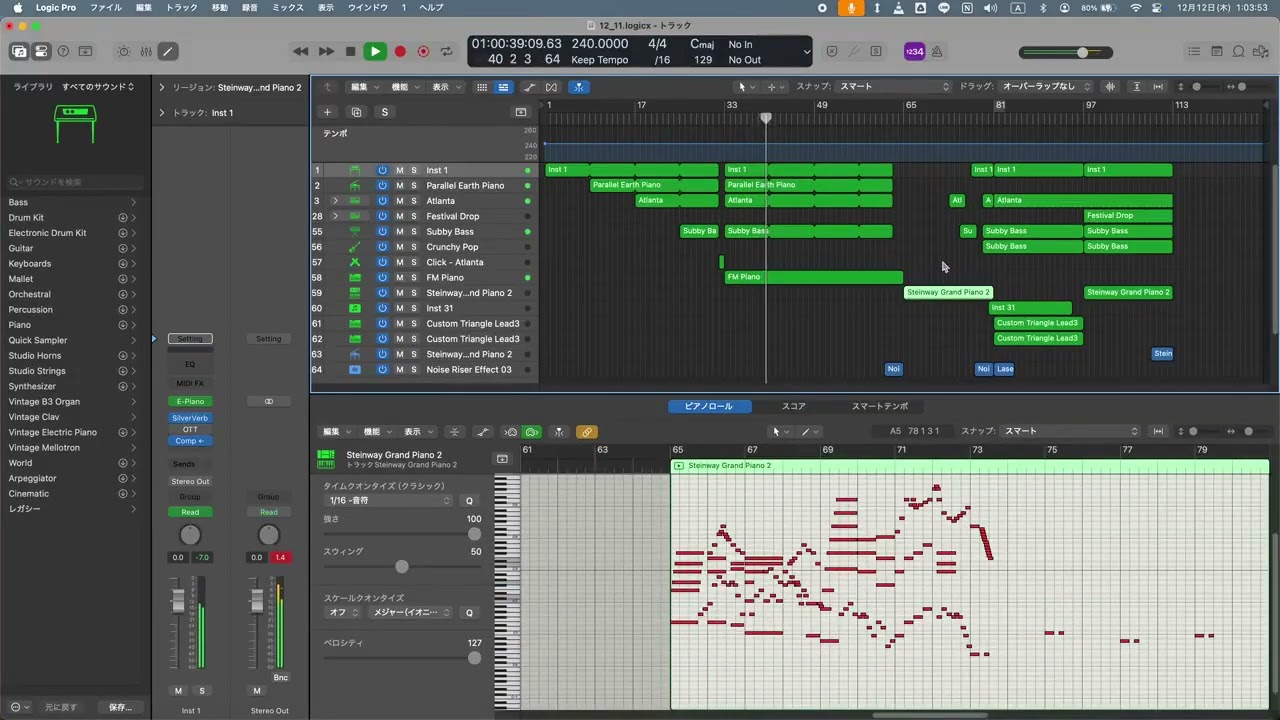Click the Q button for time quantize
The height and width of the screenshot is (720, 1280).
[469, 500]
